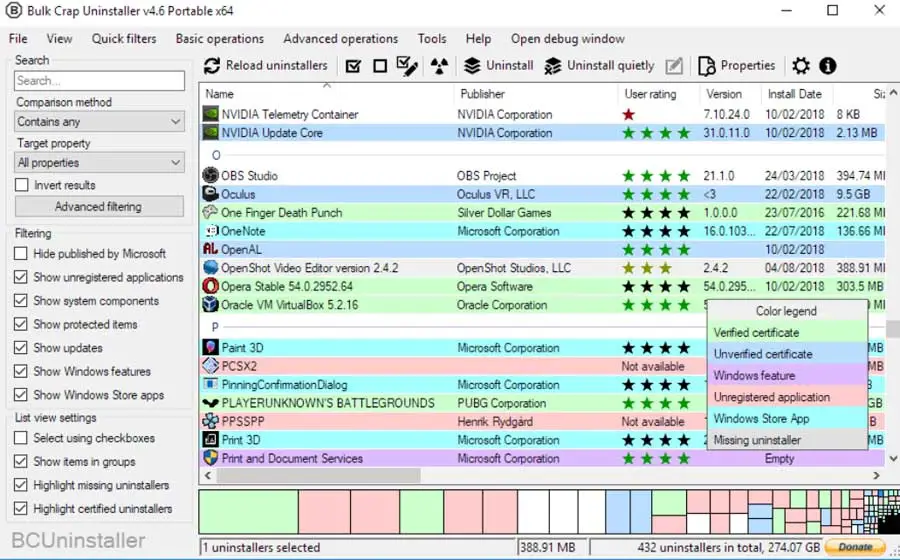Toggle Show protected items checkbox
This screenshot has width=900, height=560.
click(21, 324)
